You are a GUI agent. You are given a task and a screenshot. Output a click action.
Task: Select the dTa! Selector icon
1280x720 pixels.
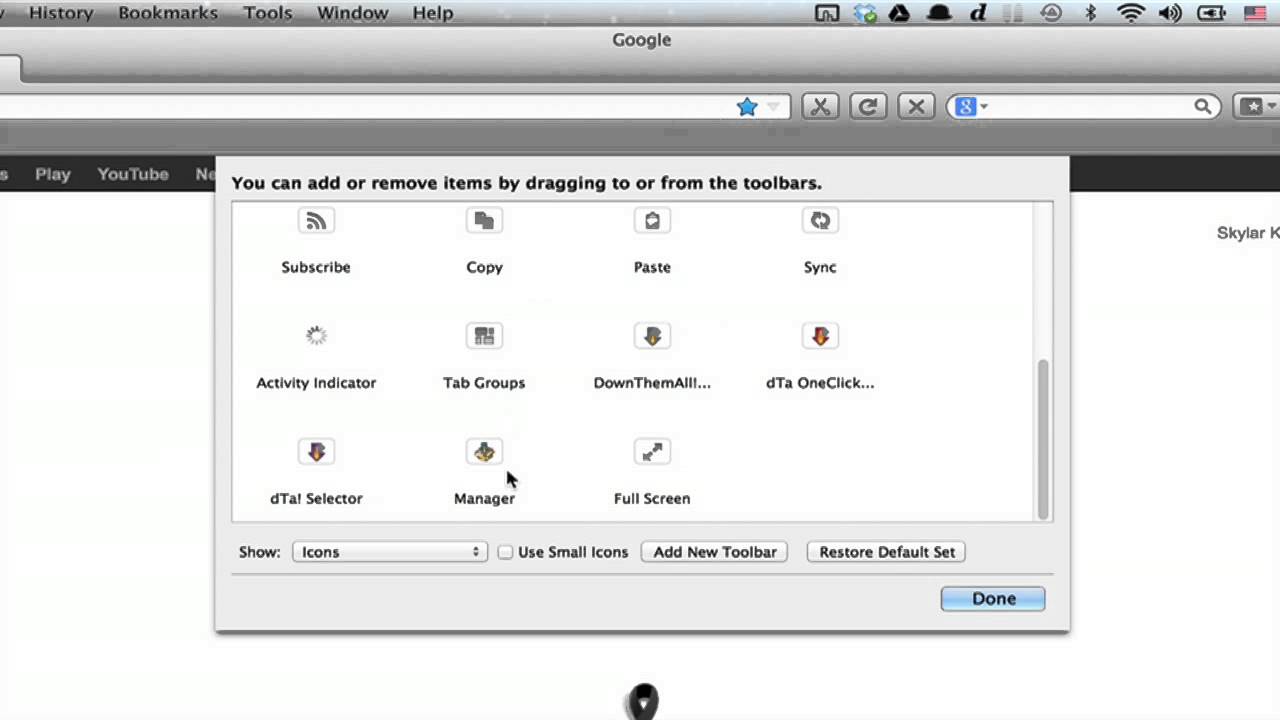pos(316,452)
